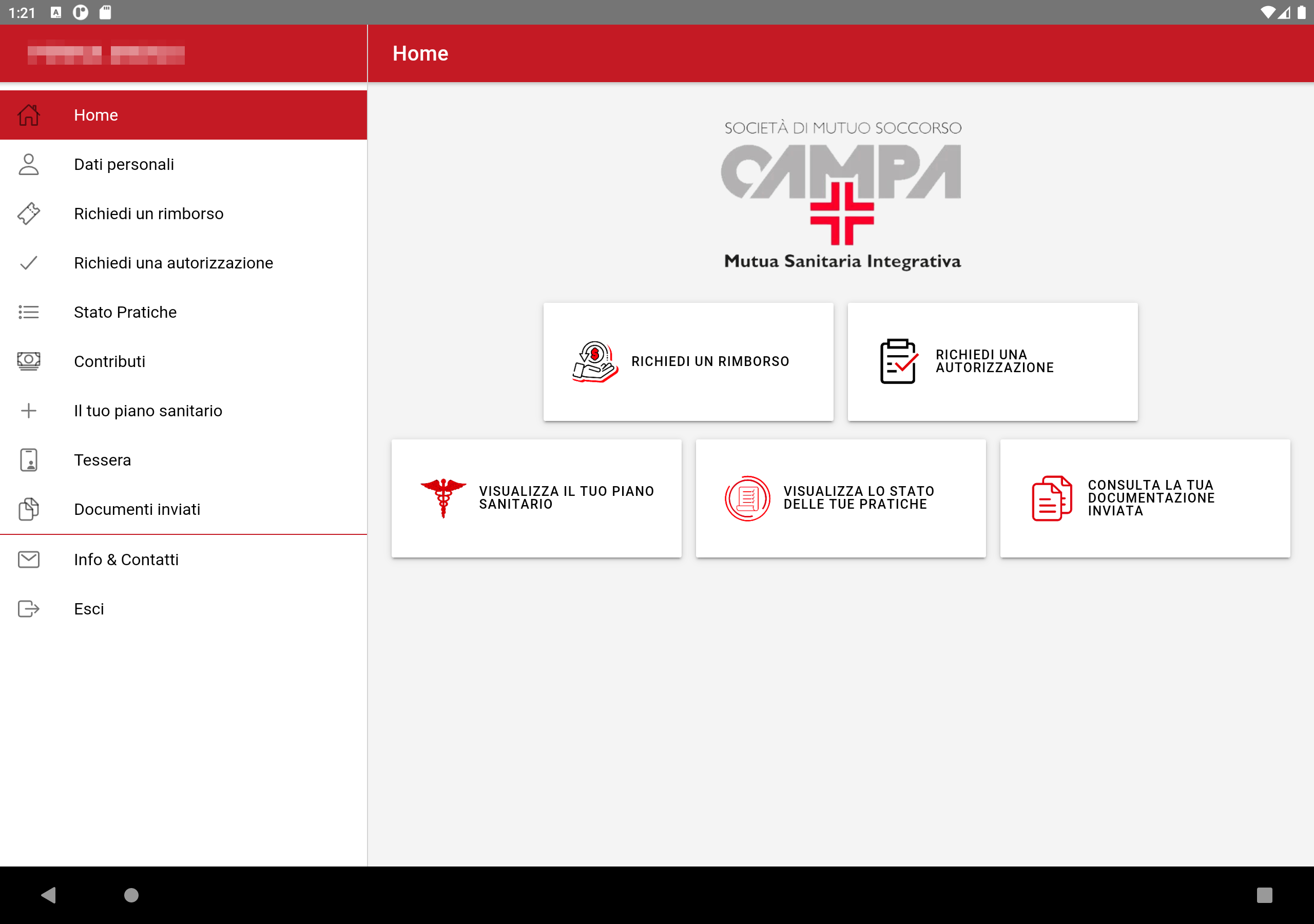Click the envelope icon for Info & Contatti
Screen dimensions: 1314x924
click(29, 560)
